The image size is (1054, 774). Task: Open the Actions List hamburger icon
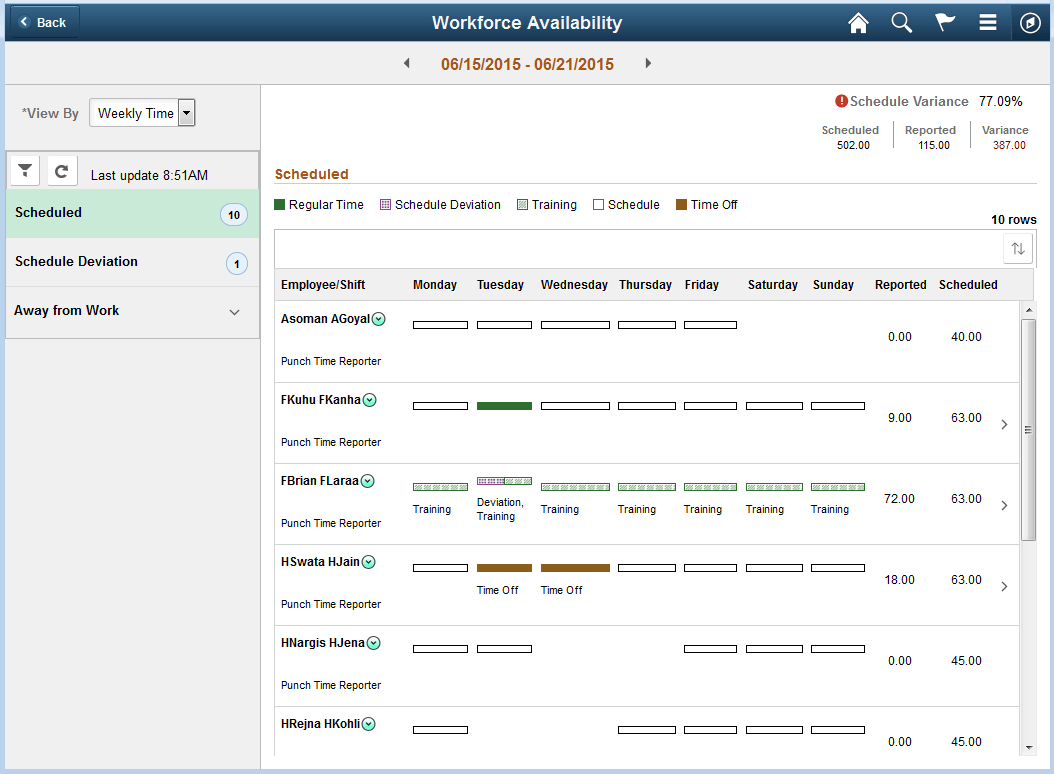pos(988,22)
